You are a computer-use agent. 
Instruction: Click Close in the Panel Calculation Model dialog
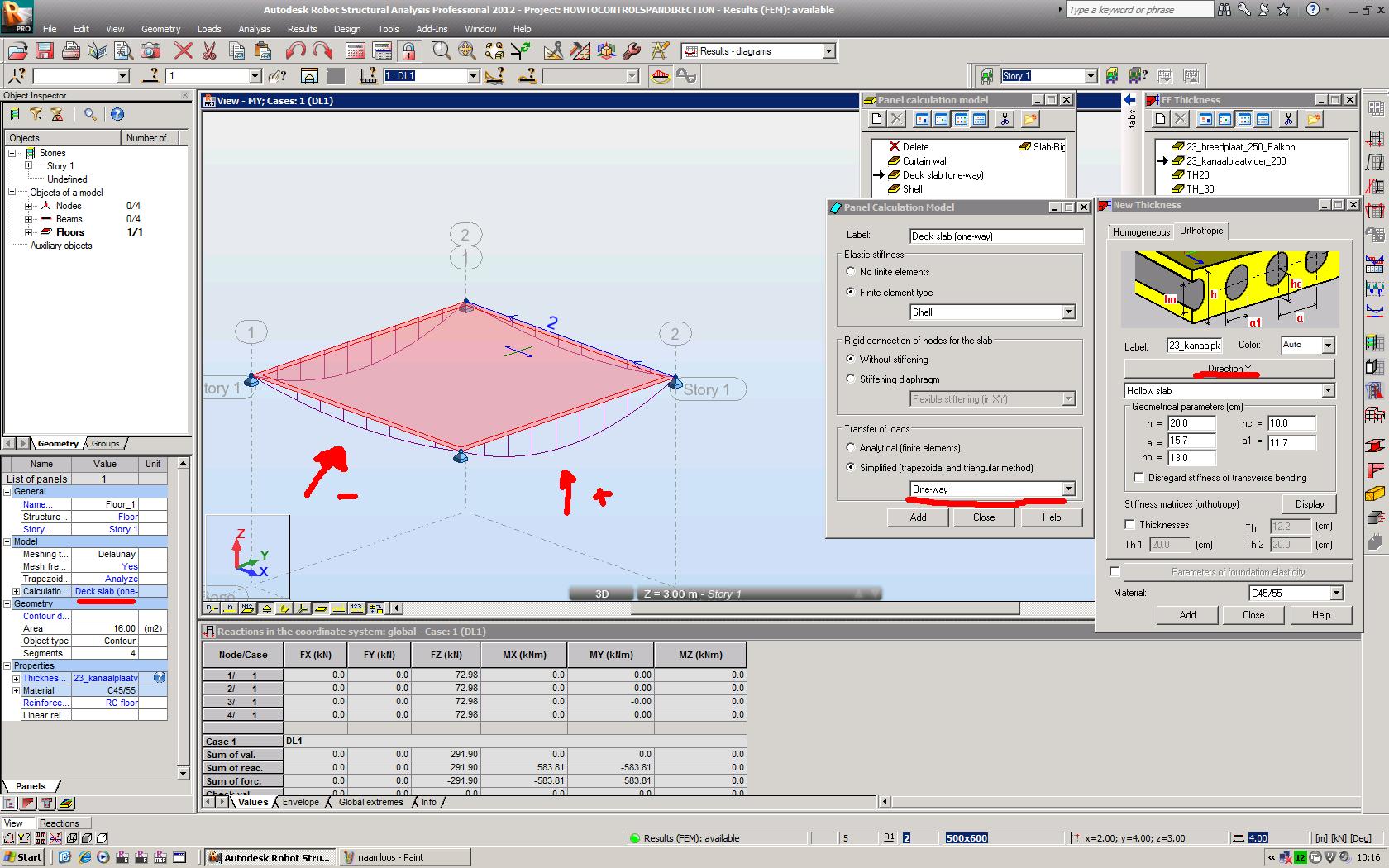click(x=984, y=517)
